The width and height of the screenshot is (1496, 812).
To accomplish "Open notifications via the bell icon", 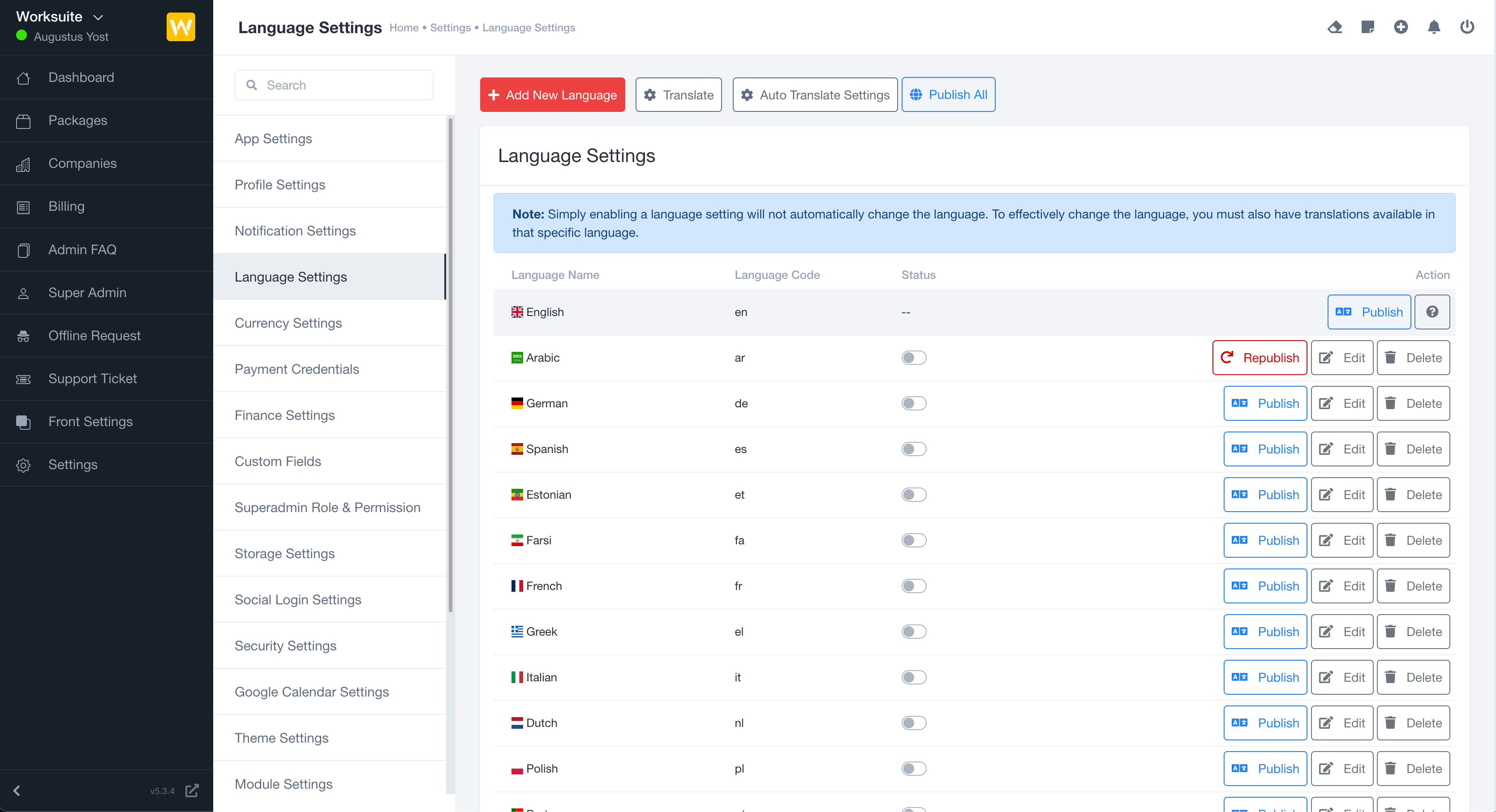I will tap(1434, 27).
